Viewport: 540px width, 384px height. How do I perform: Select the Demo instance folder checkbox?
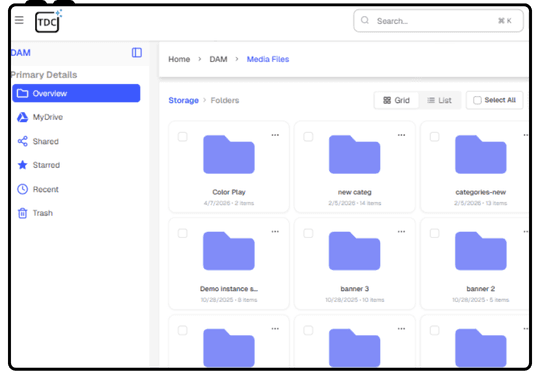[183, 233]
